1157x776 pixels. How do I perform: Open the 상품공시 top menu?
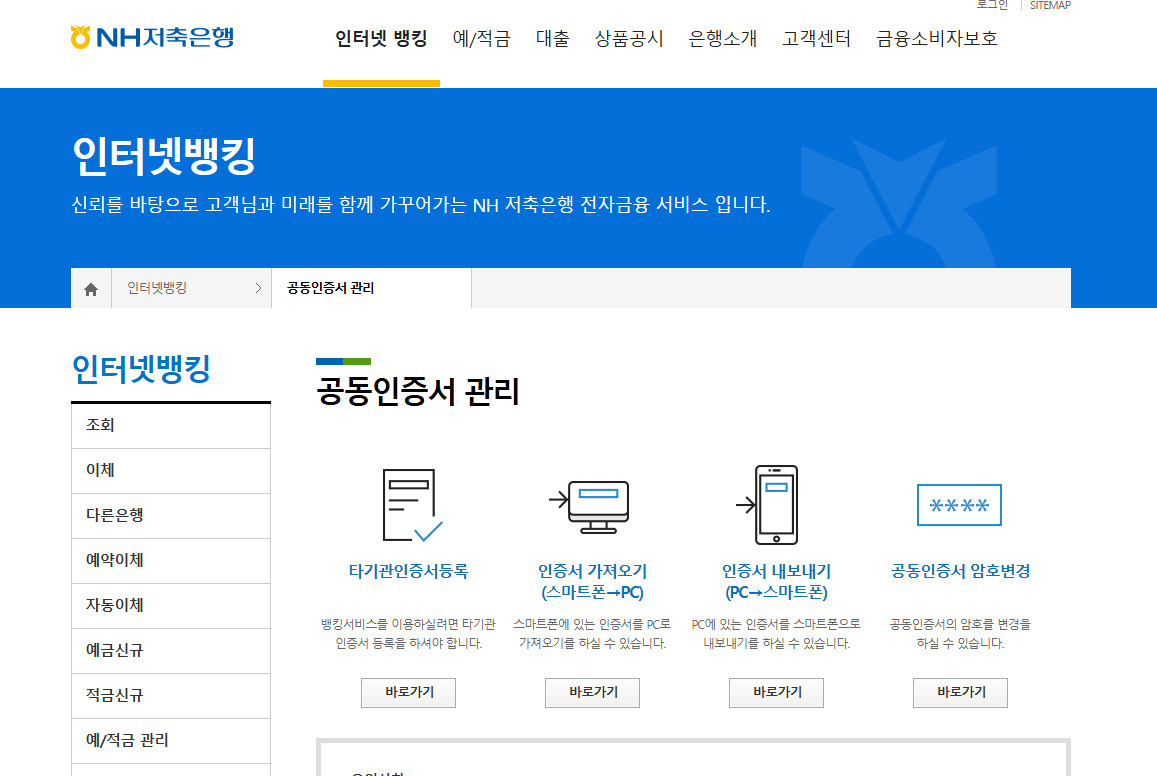click(629, 38)
